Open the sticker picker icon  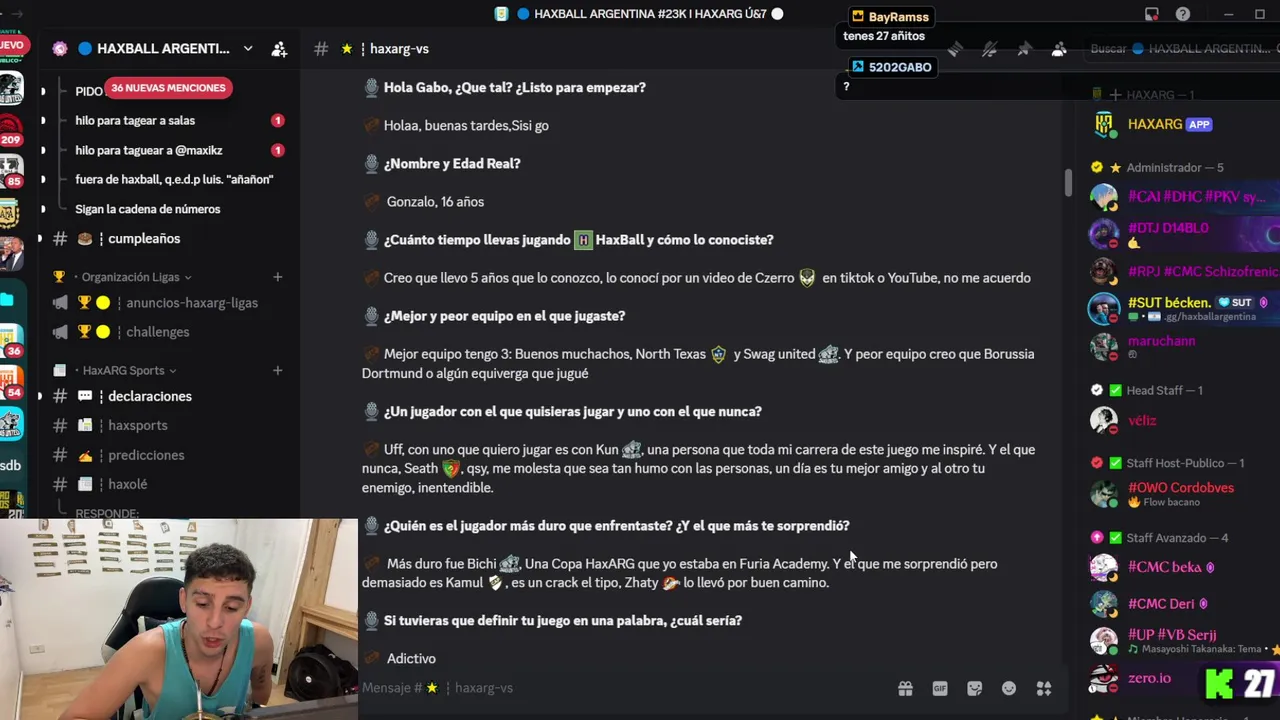click(x=975, y=688)
